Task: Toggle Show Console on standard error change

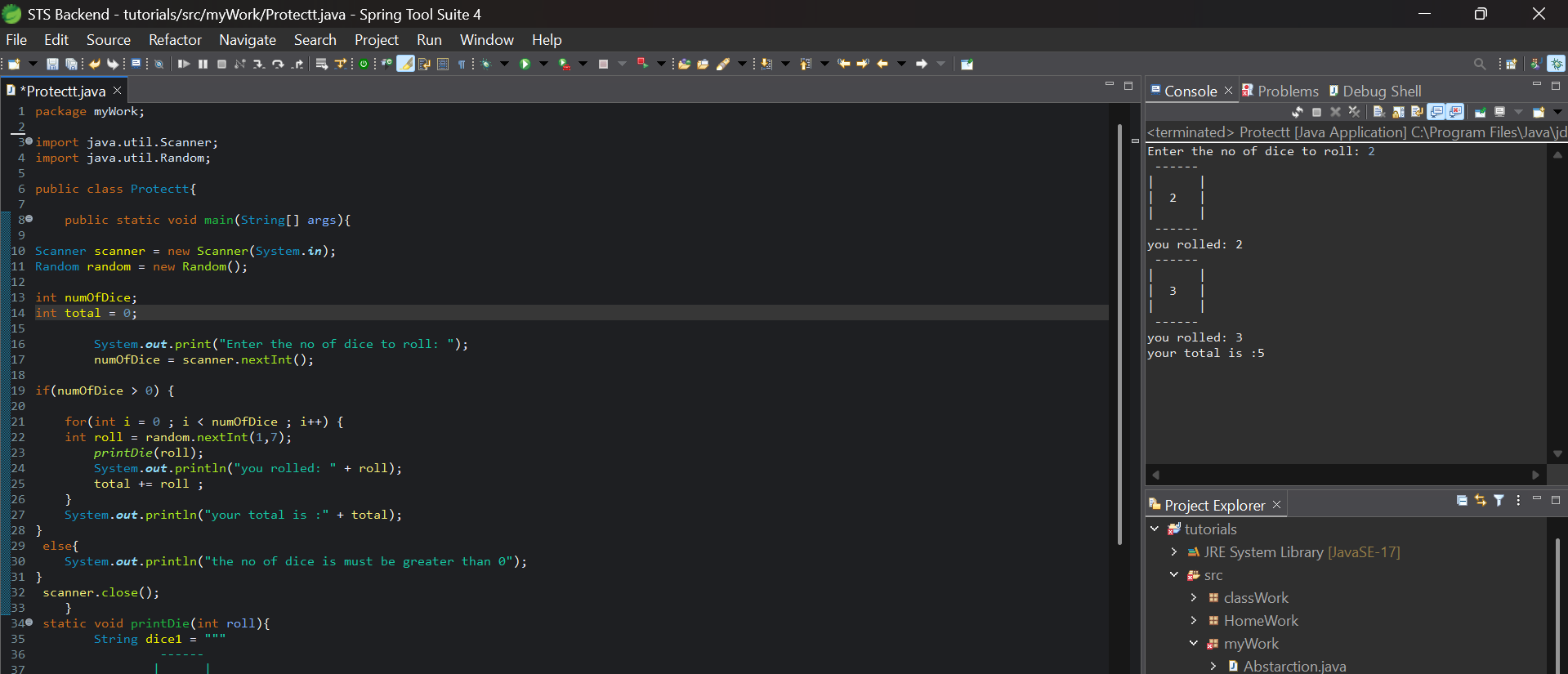Action: tap(1455, 112)
